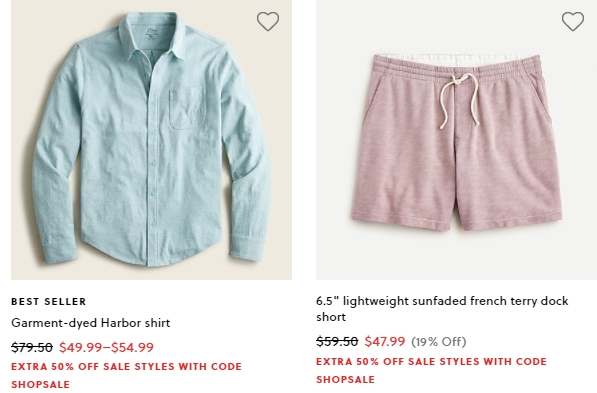Select the $47.99 sale price
The image size is (597, 393).
(385, 341)
